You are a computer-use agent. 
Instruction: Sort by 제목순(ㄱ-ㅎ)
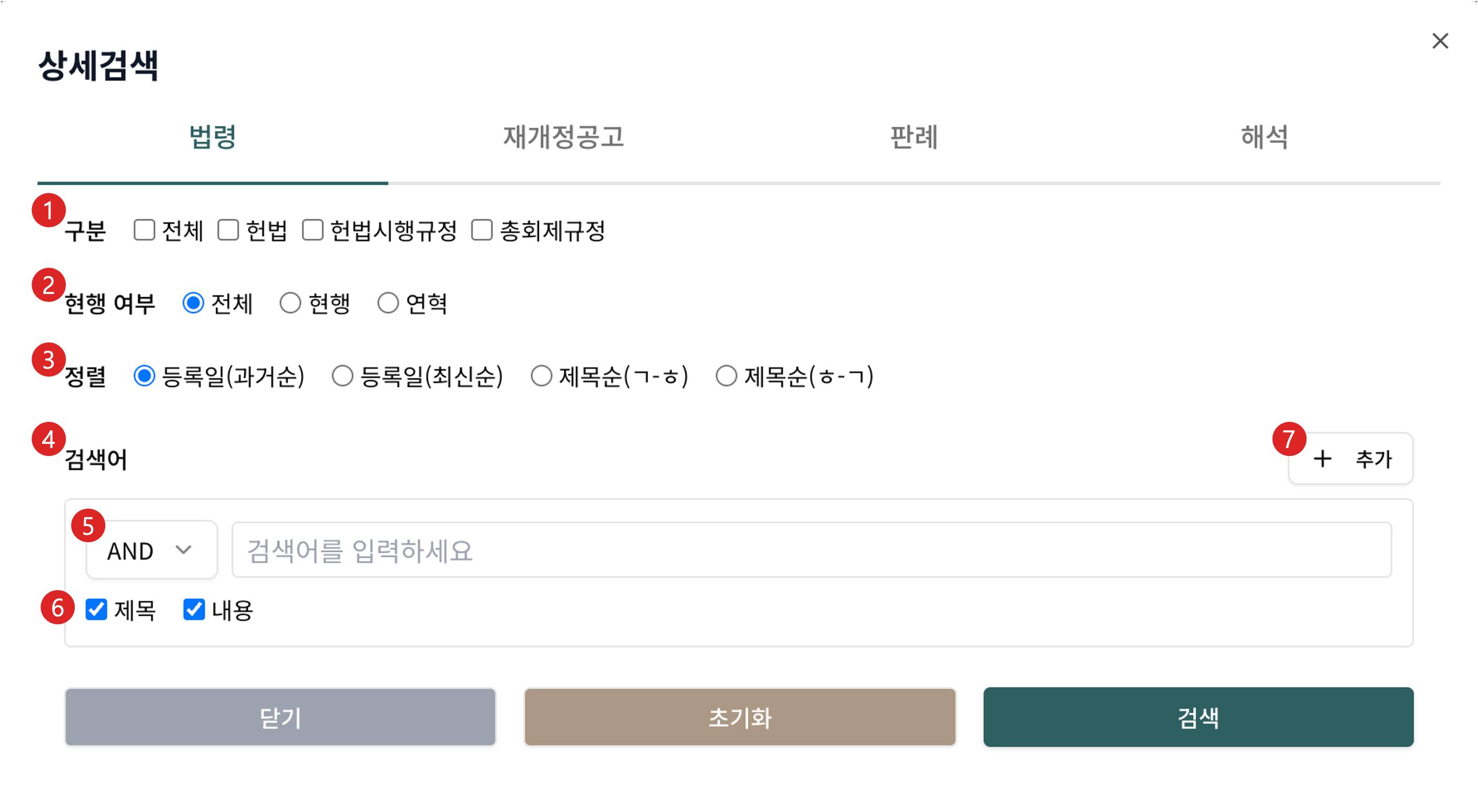point(541,377)
